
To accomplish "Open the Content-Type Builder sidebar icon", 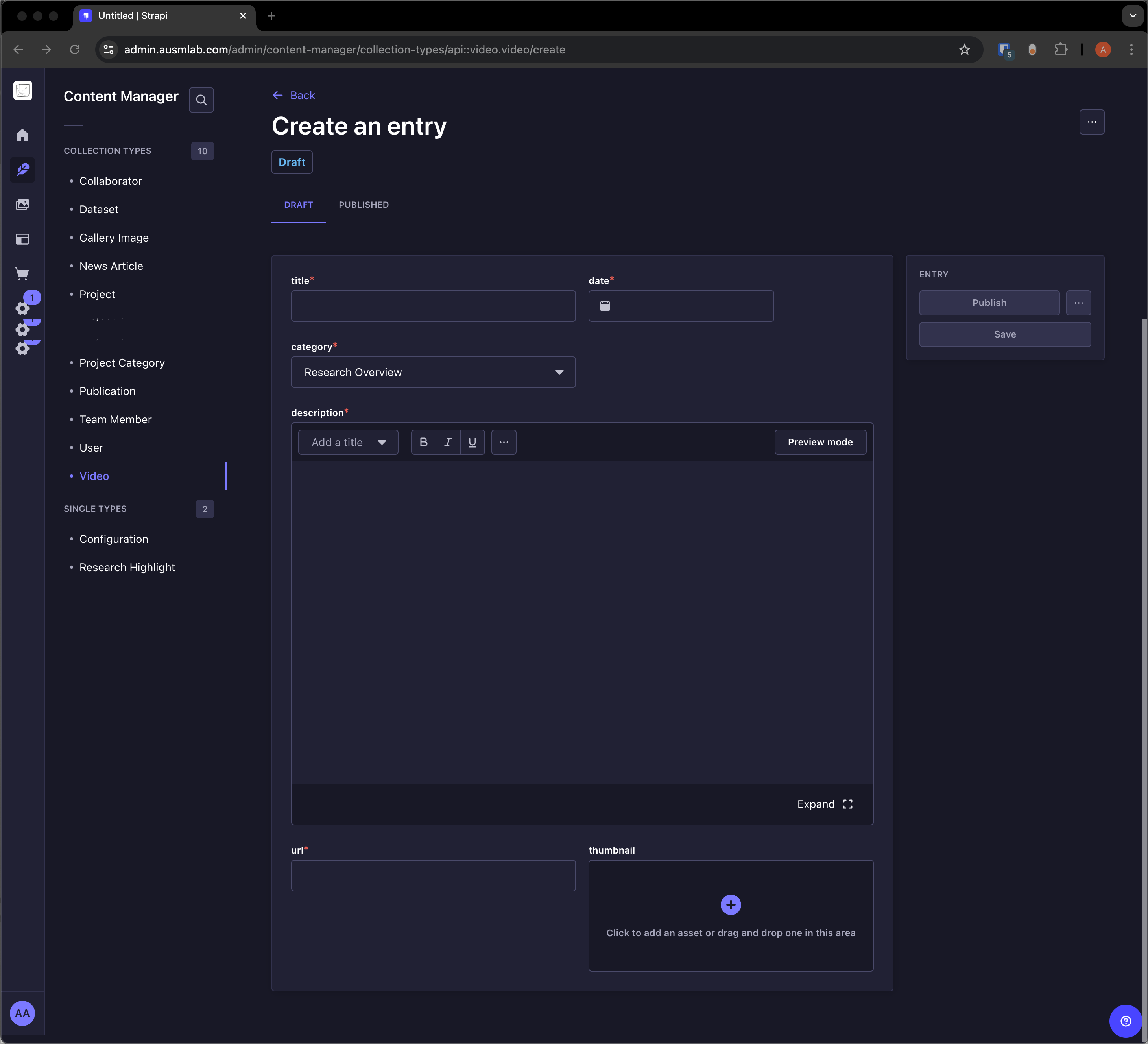I will [22, 240].
